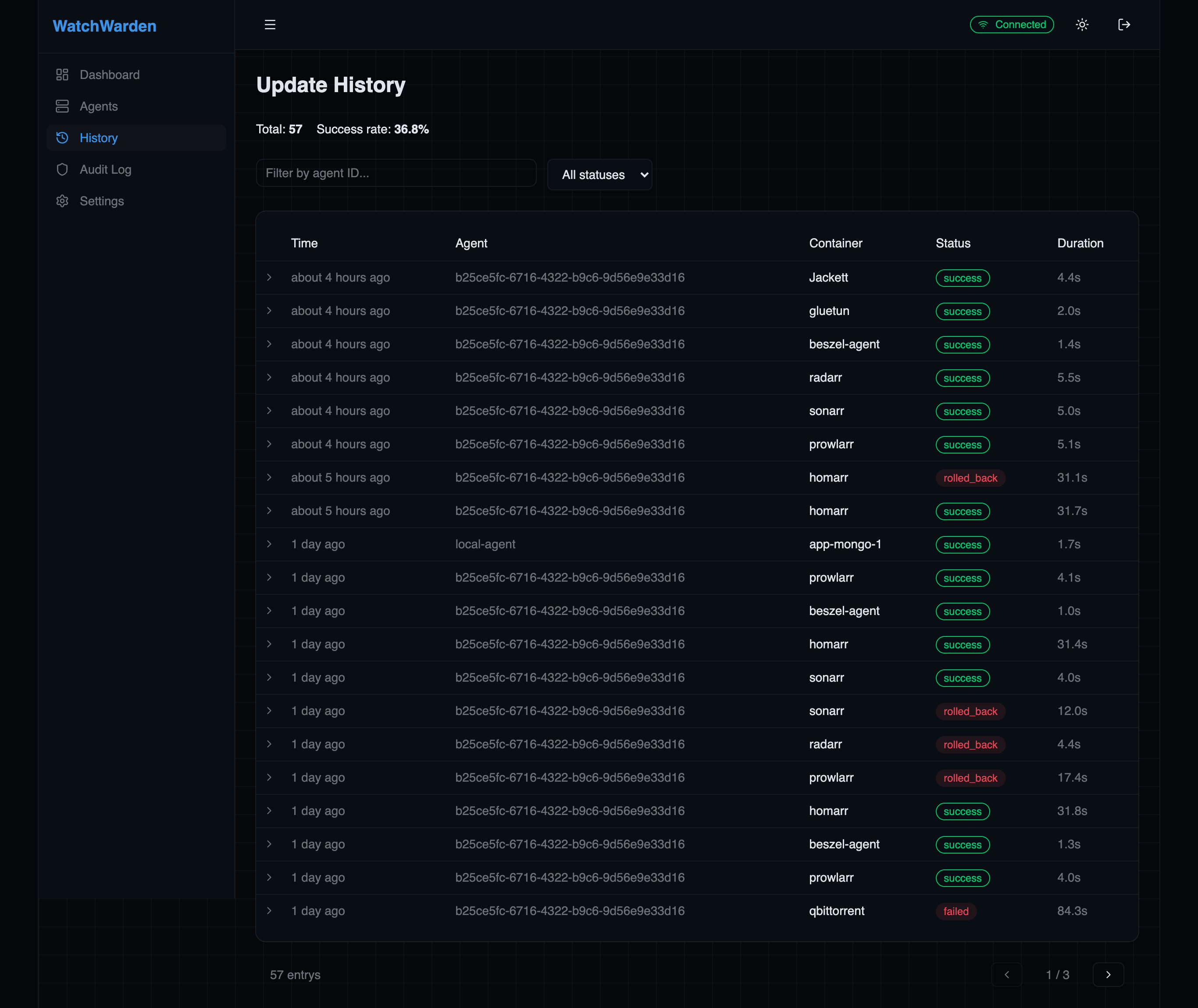Viewport: 1198px width, 1008px height.
Task: Go to Settings menu item
Action: click(x=102, y=201)
